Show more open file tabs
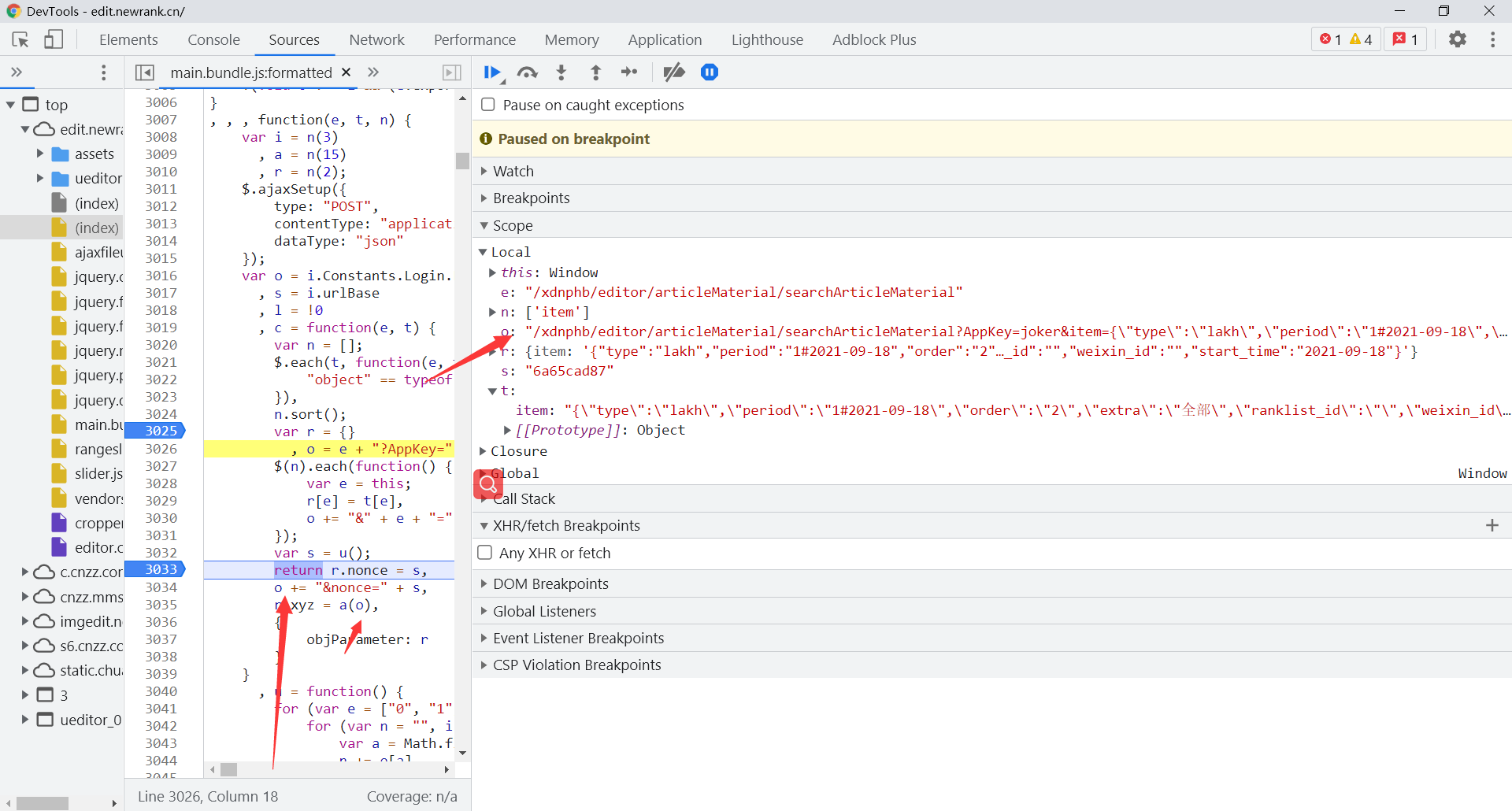The image size is (1512, 811). point(373,72)
